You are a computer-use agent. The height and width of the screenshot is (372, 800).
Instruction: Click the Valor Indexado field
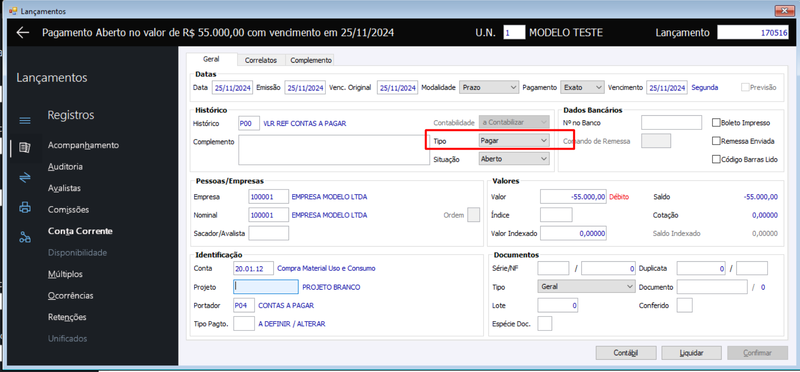coord(573,233)
